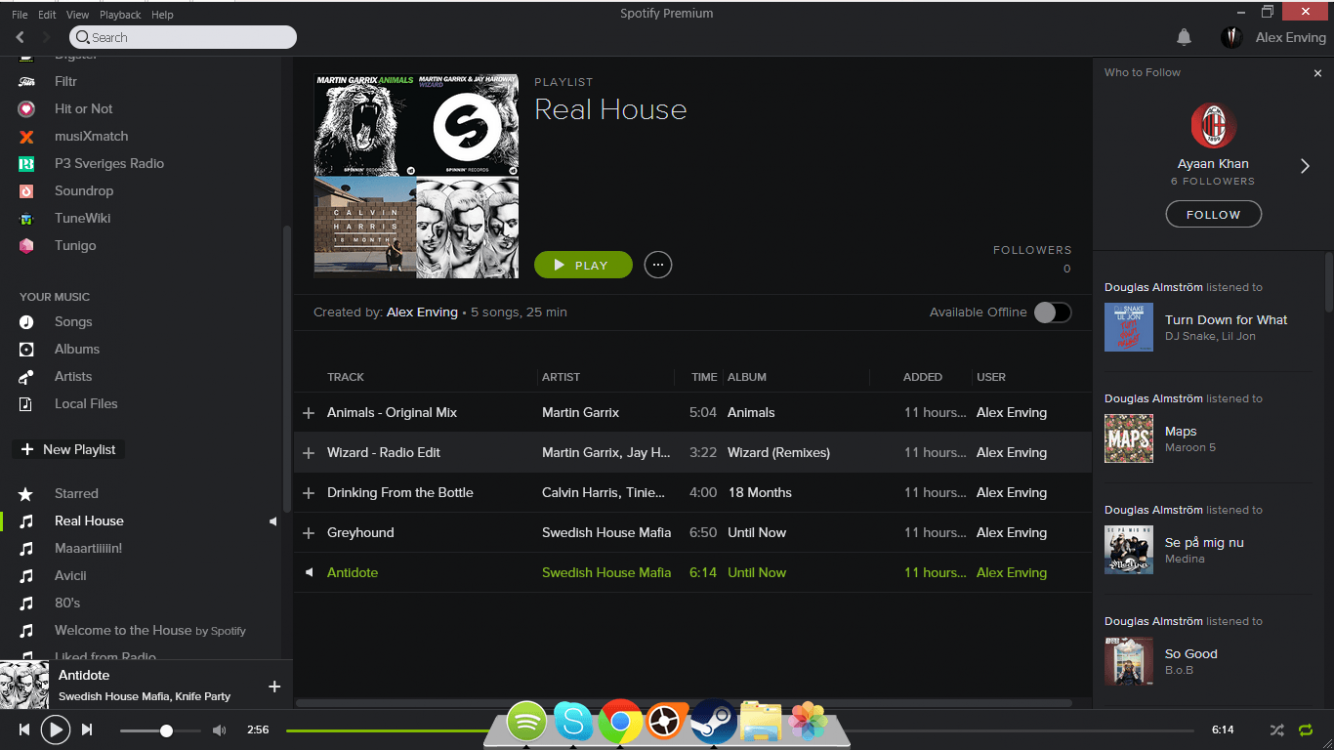The image size is (1334, 750).
Task: Open Alex Enving's profile from Created by
Action: pyautogui.click(x=422, y=312)
